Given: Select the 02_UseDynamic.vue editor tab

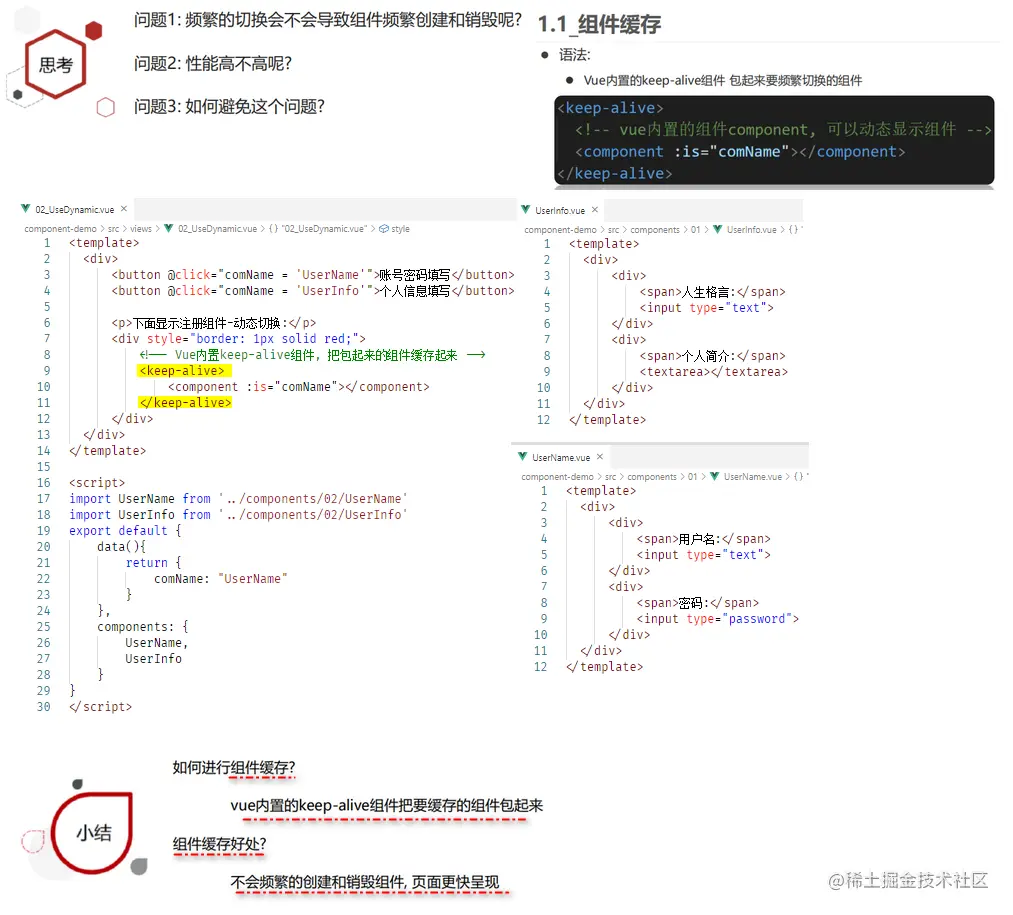Looking at the screenshot, I should click(75, 209).
